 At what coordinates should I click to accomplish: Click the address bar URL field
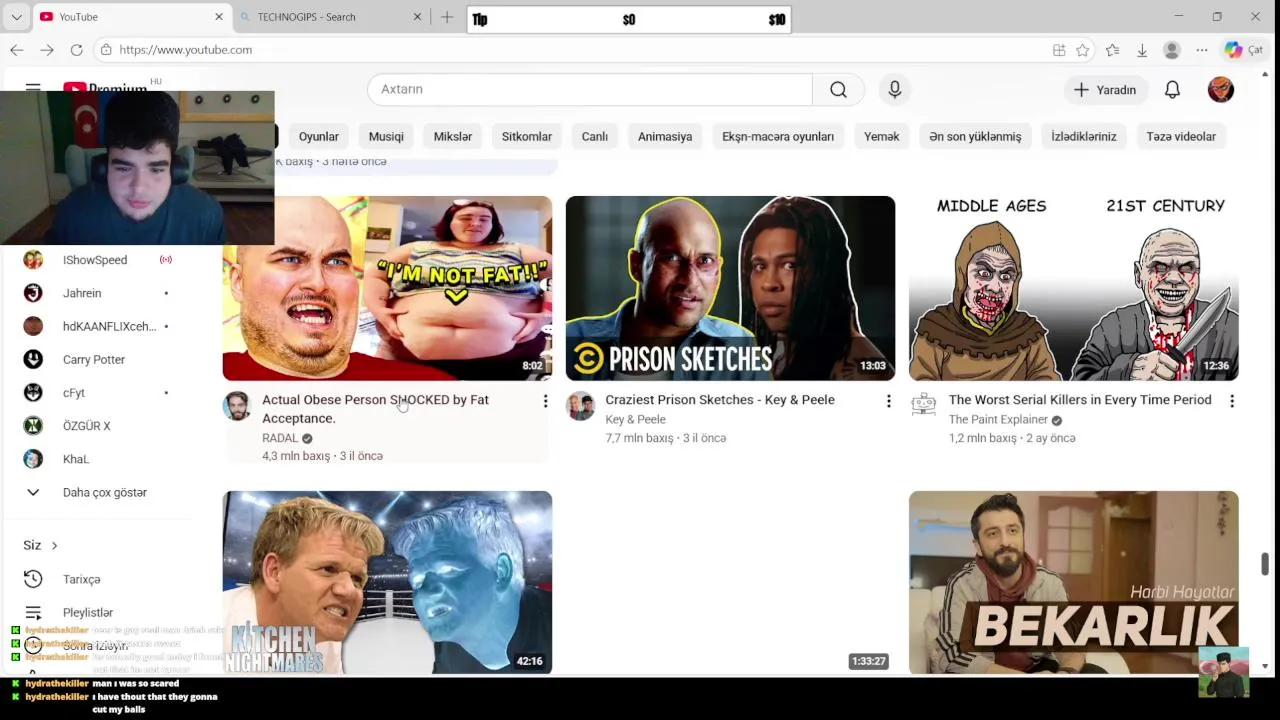click(x=570, y=50)
